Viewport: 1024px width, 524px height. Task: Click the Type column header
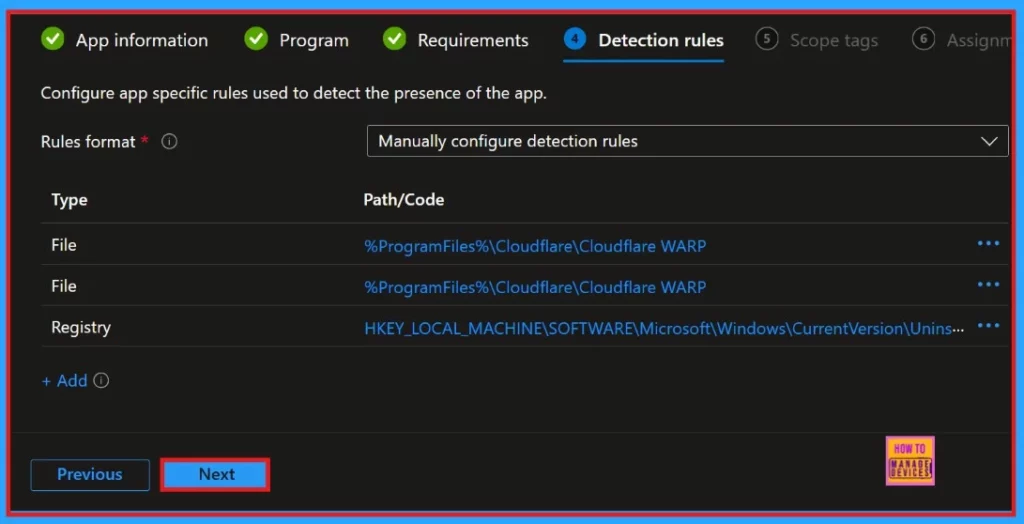pos(69,200)
